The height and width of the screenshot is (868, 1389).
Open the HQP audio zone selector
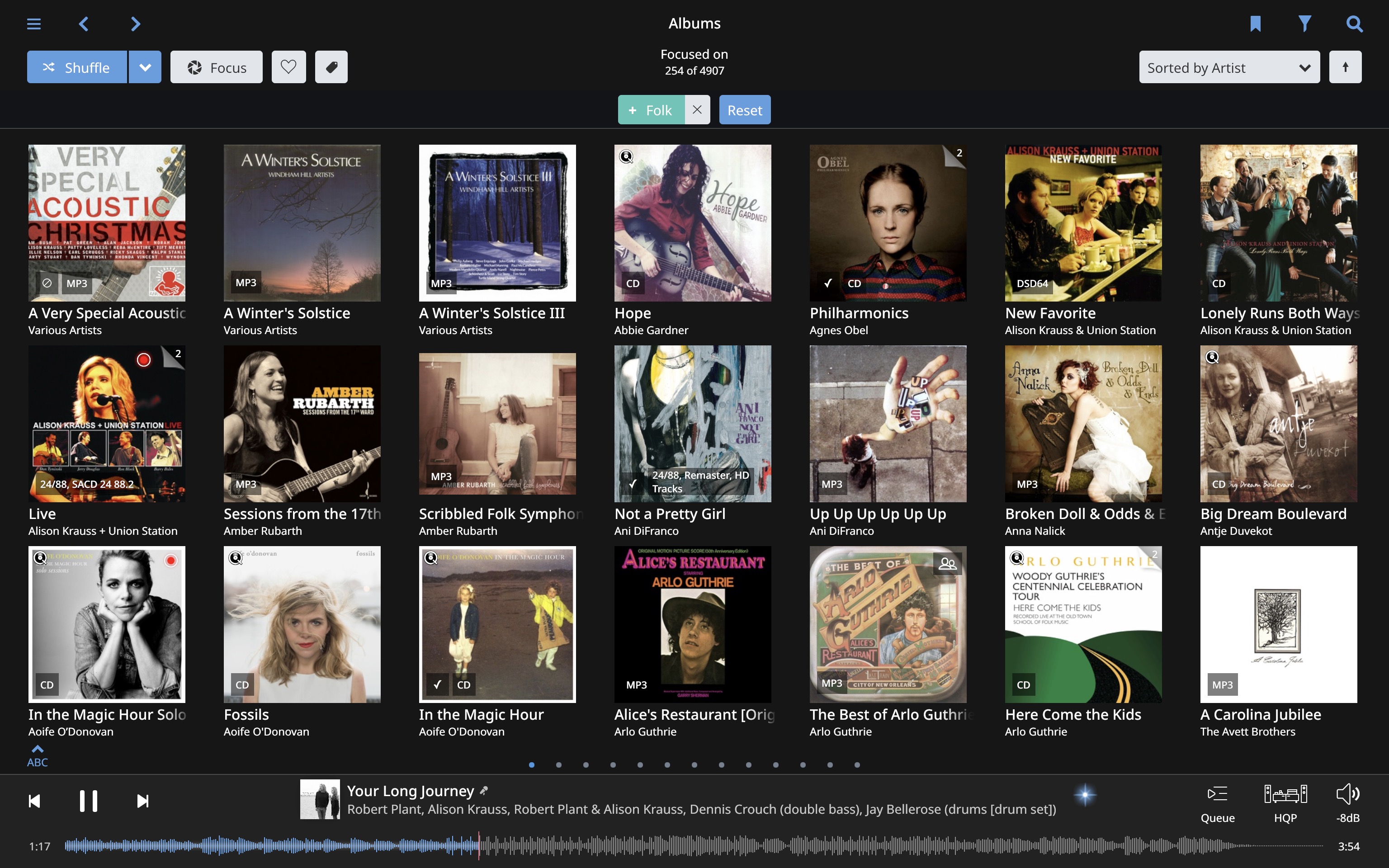[1286, 803]
